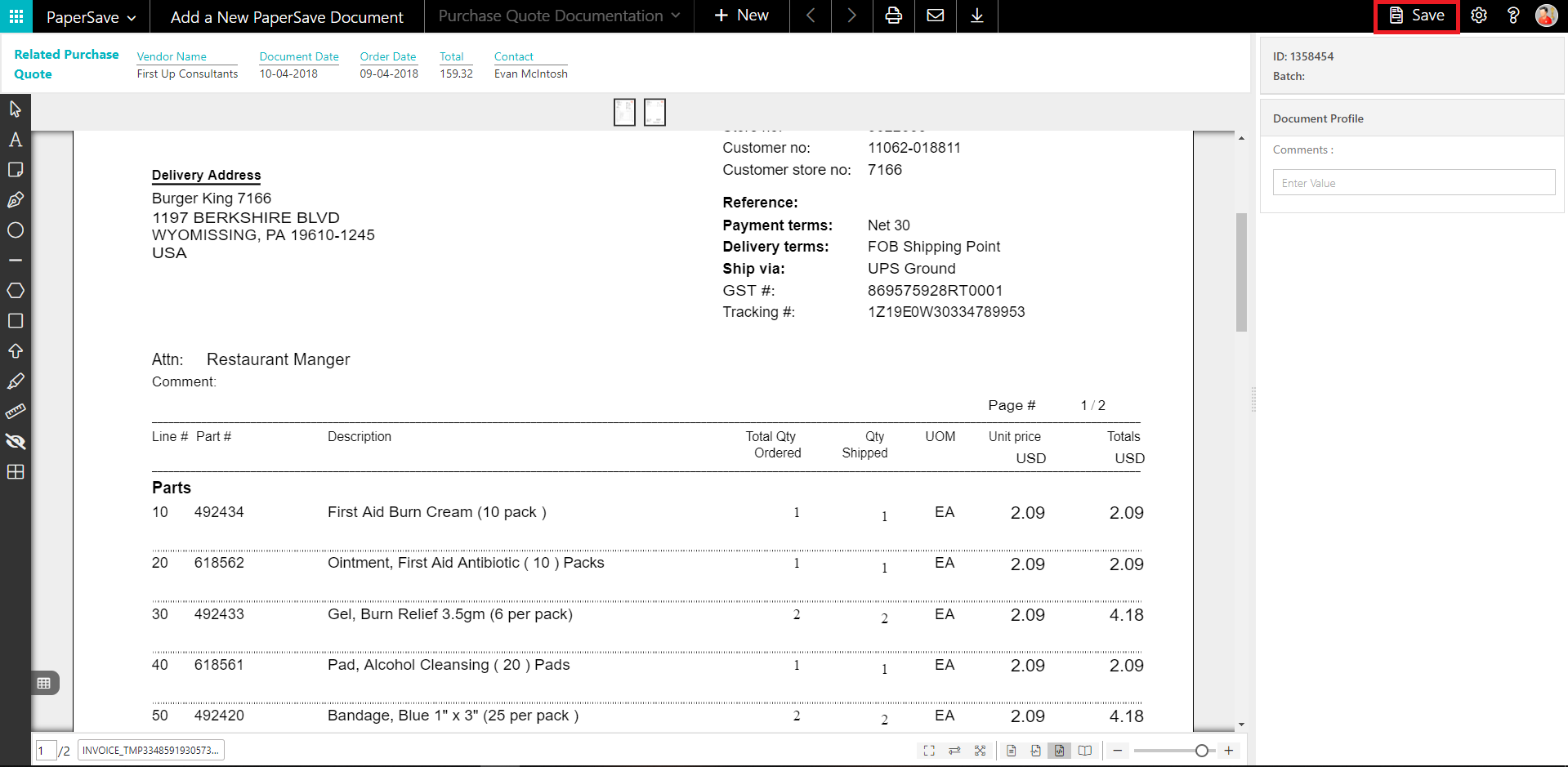Select the sticky note annotation tool

coord(16,170)
